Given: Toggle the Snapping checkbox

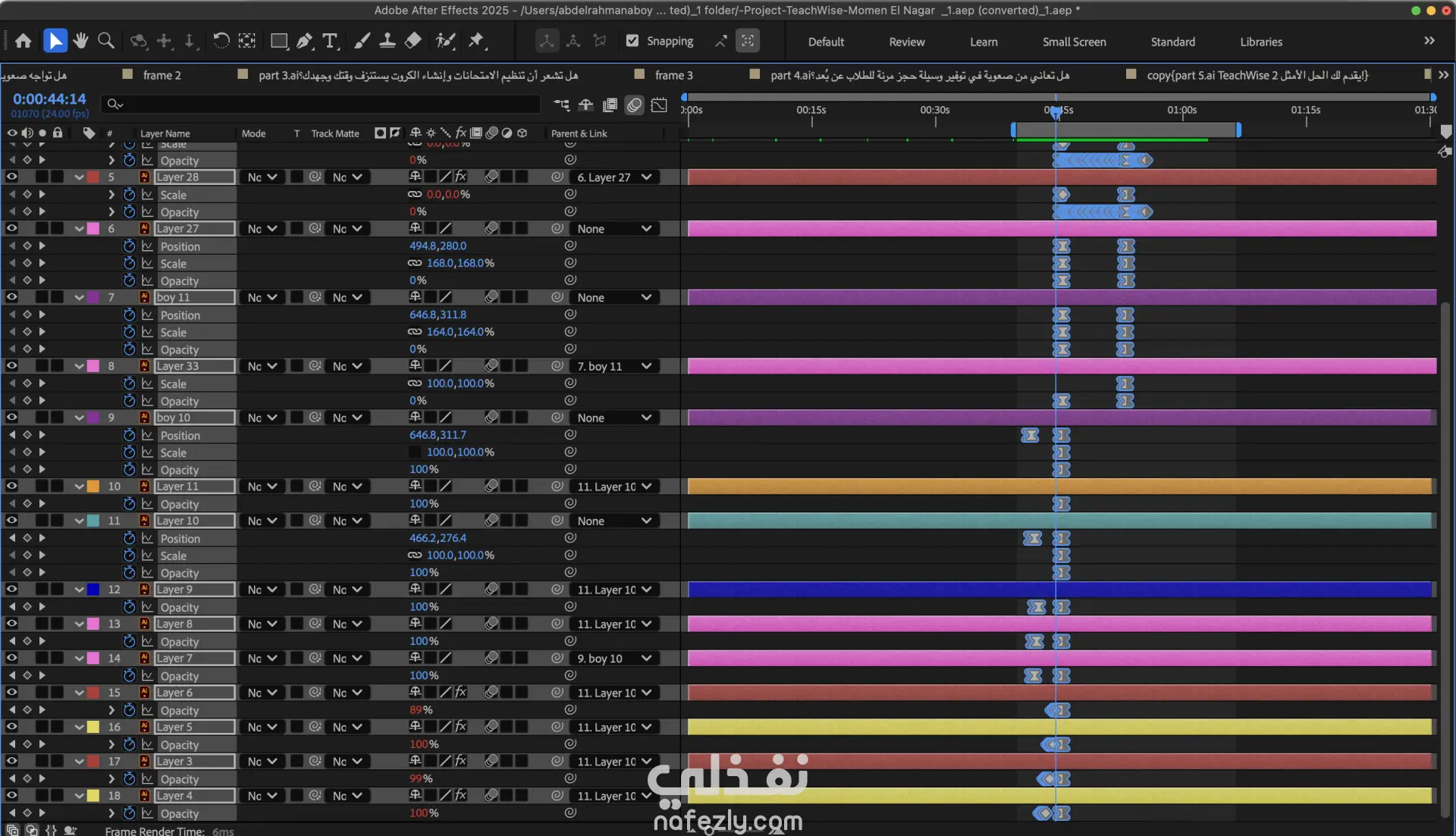Looking at the screenshot, I should coord(632,41).
